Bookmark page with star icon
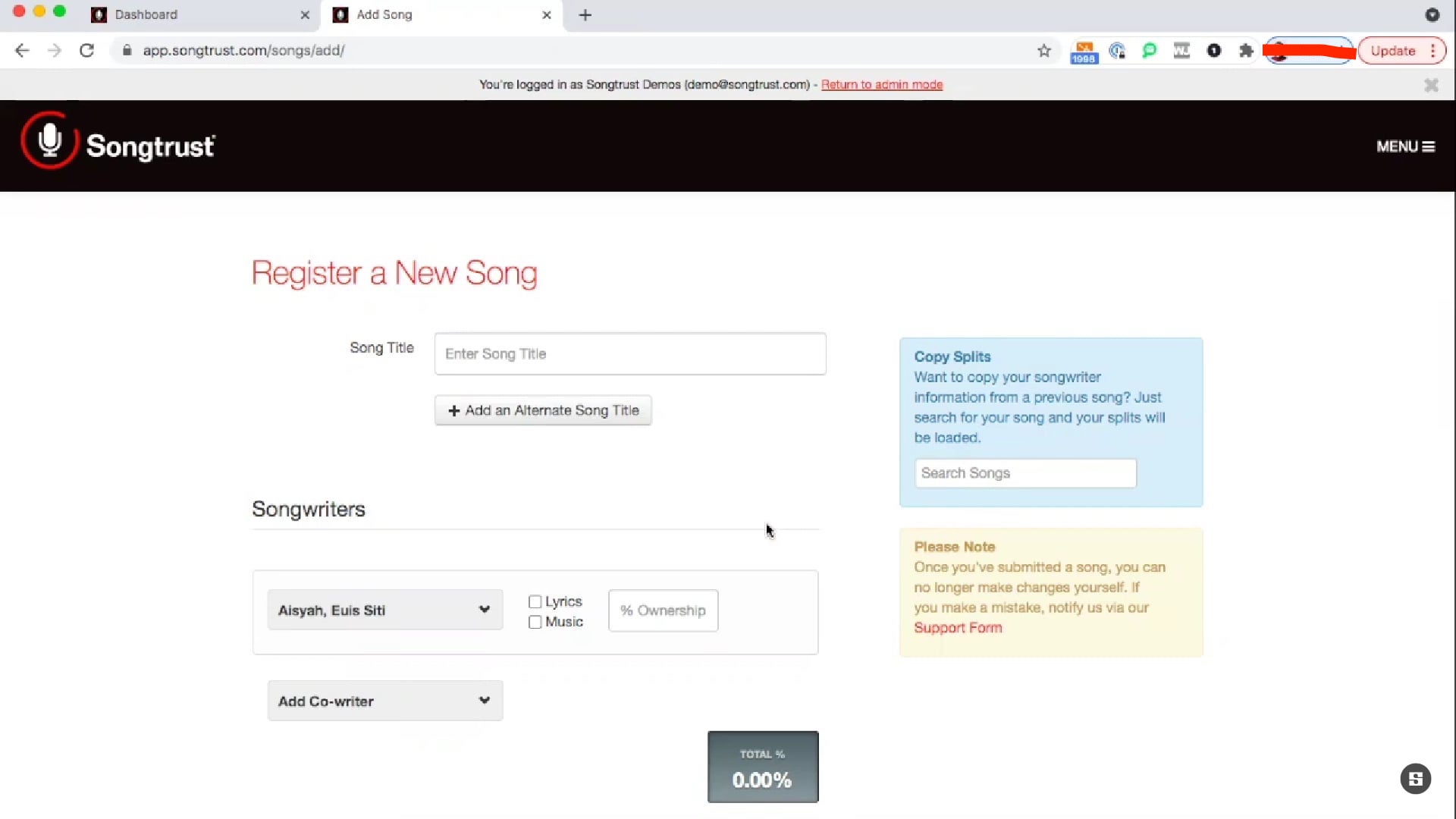The height and width of the screenshot is (819, 1456). (1044, 51)
